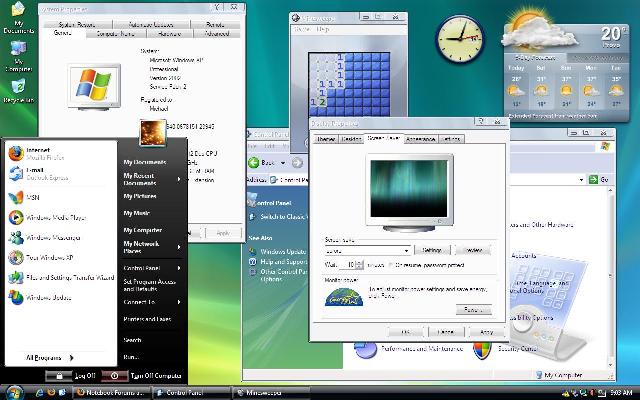Open the Back button history dropdown arrow
Screen dimensions: 640x400
pos(282,163)
